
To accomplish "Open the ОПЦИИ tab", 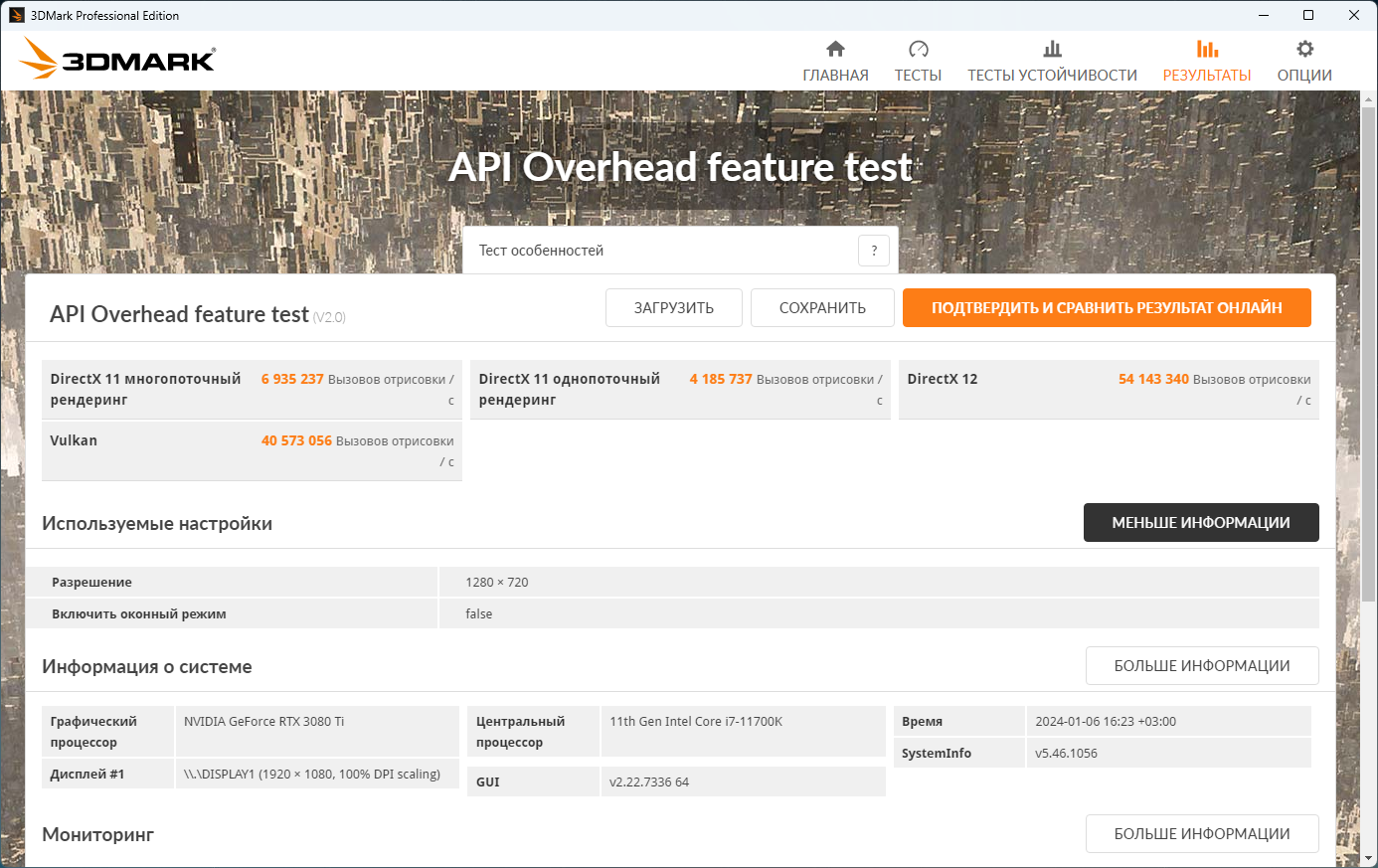I will 1304,76.
